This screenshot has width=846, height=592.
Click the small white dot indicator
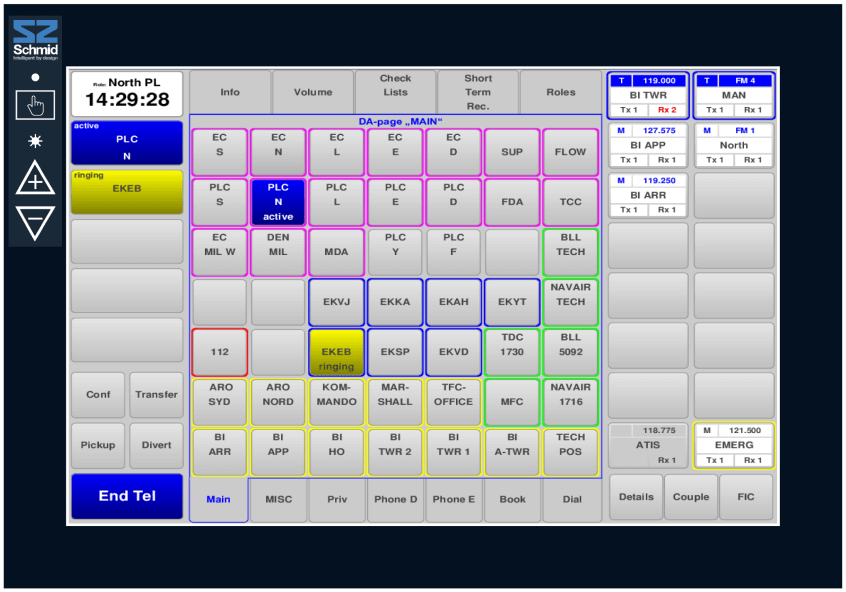coord(35,77)
